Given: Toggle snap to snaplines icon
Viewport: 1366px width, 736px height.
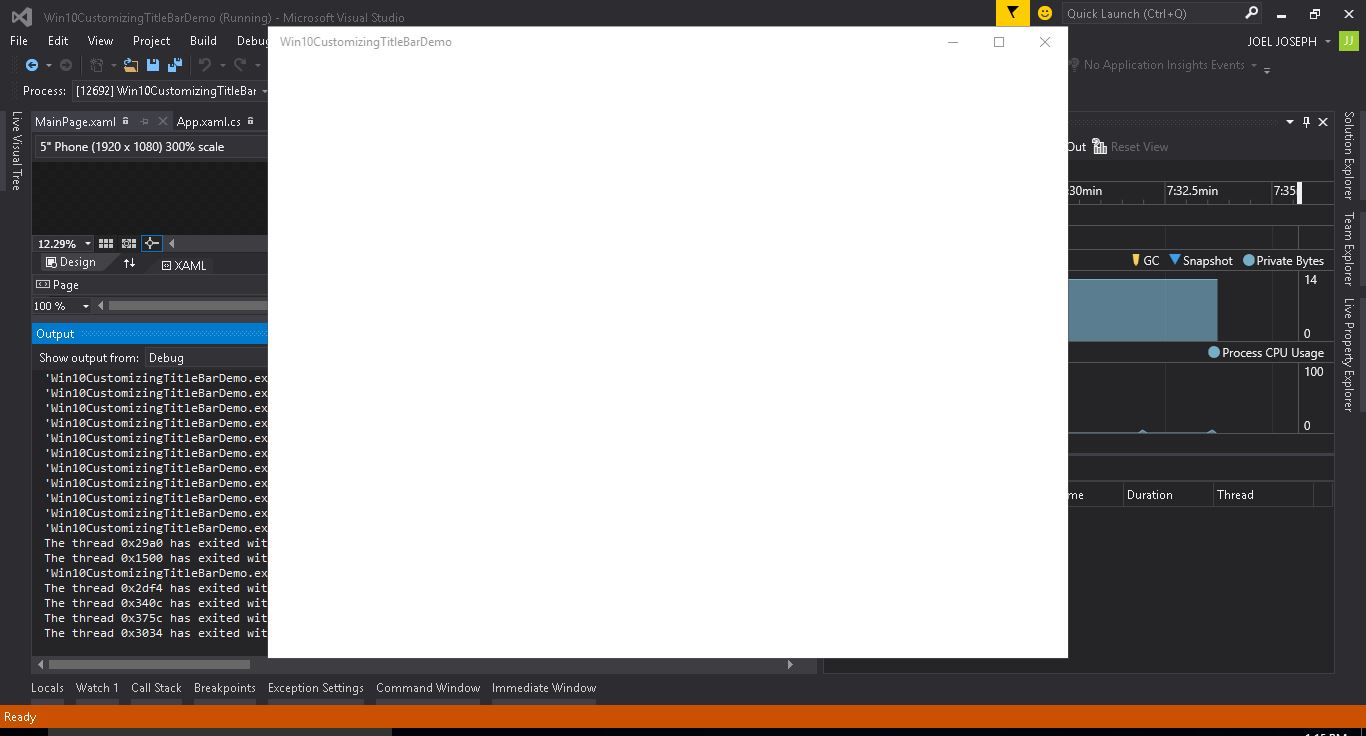Looking at the screenshot, I should coord(151,243).
